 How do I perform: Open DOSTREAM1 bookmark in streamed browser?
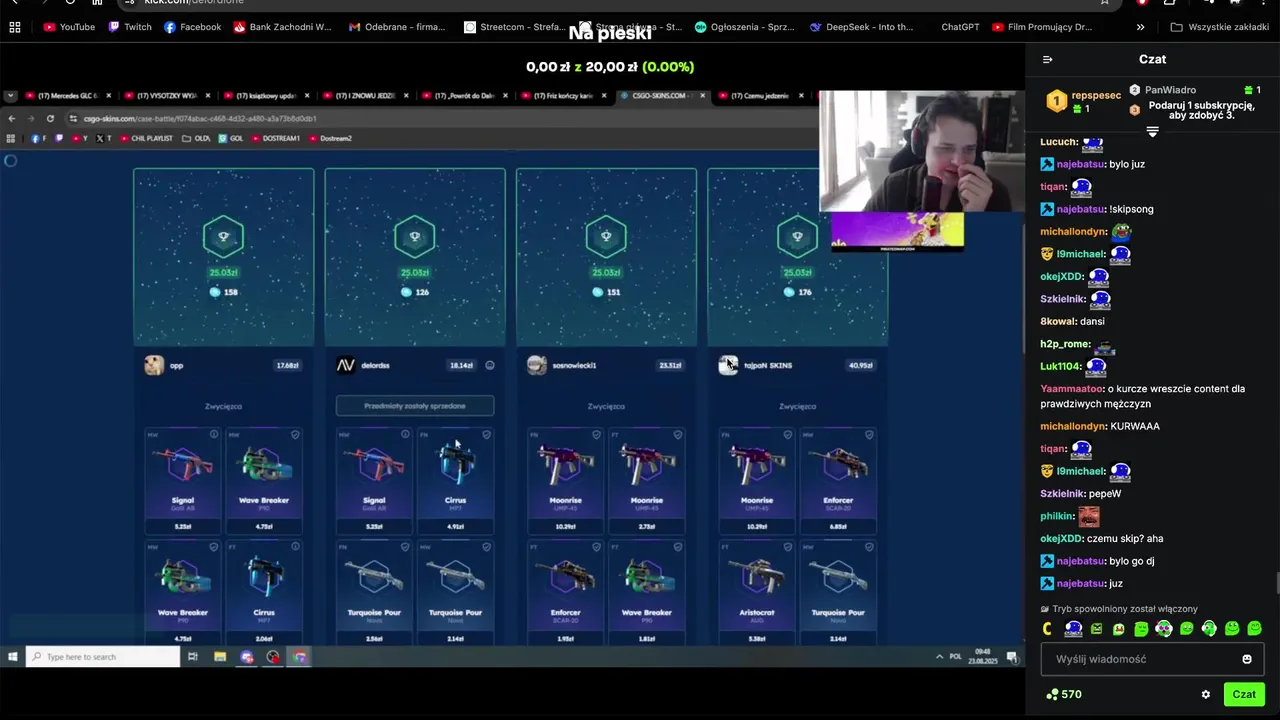click(x=276, y=138)
